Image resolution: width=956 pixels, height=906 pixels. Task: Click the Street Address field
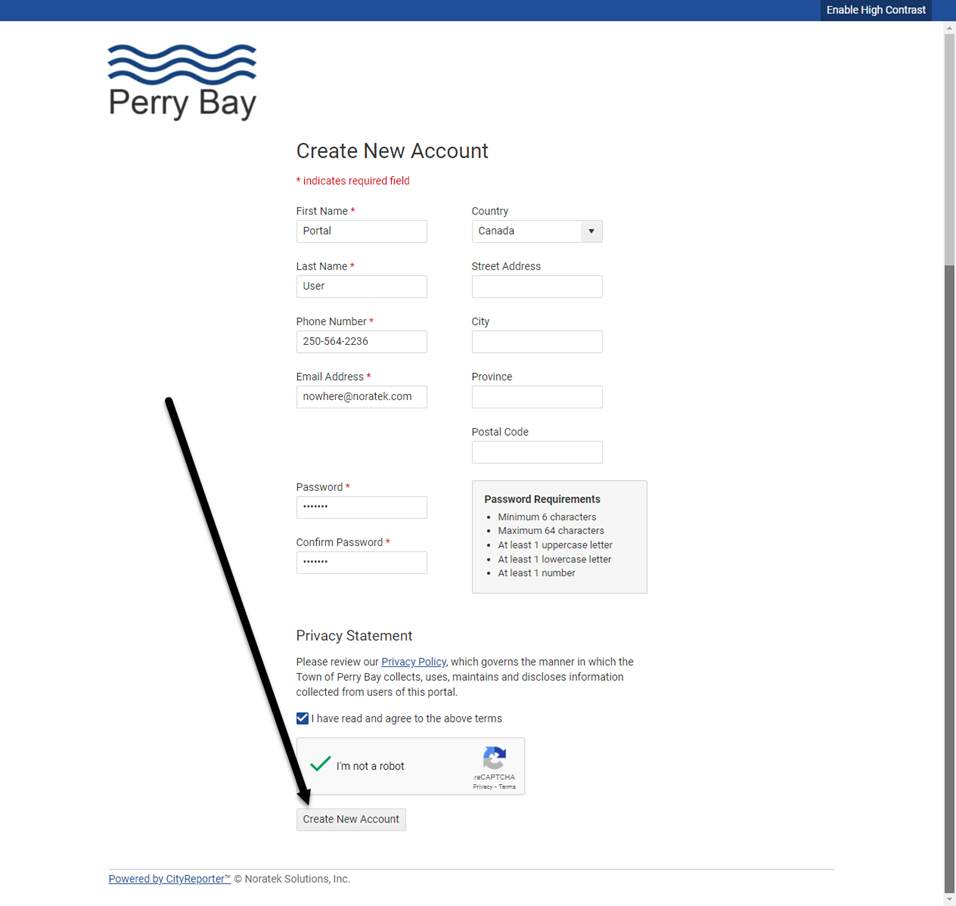click(537, 286)
